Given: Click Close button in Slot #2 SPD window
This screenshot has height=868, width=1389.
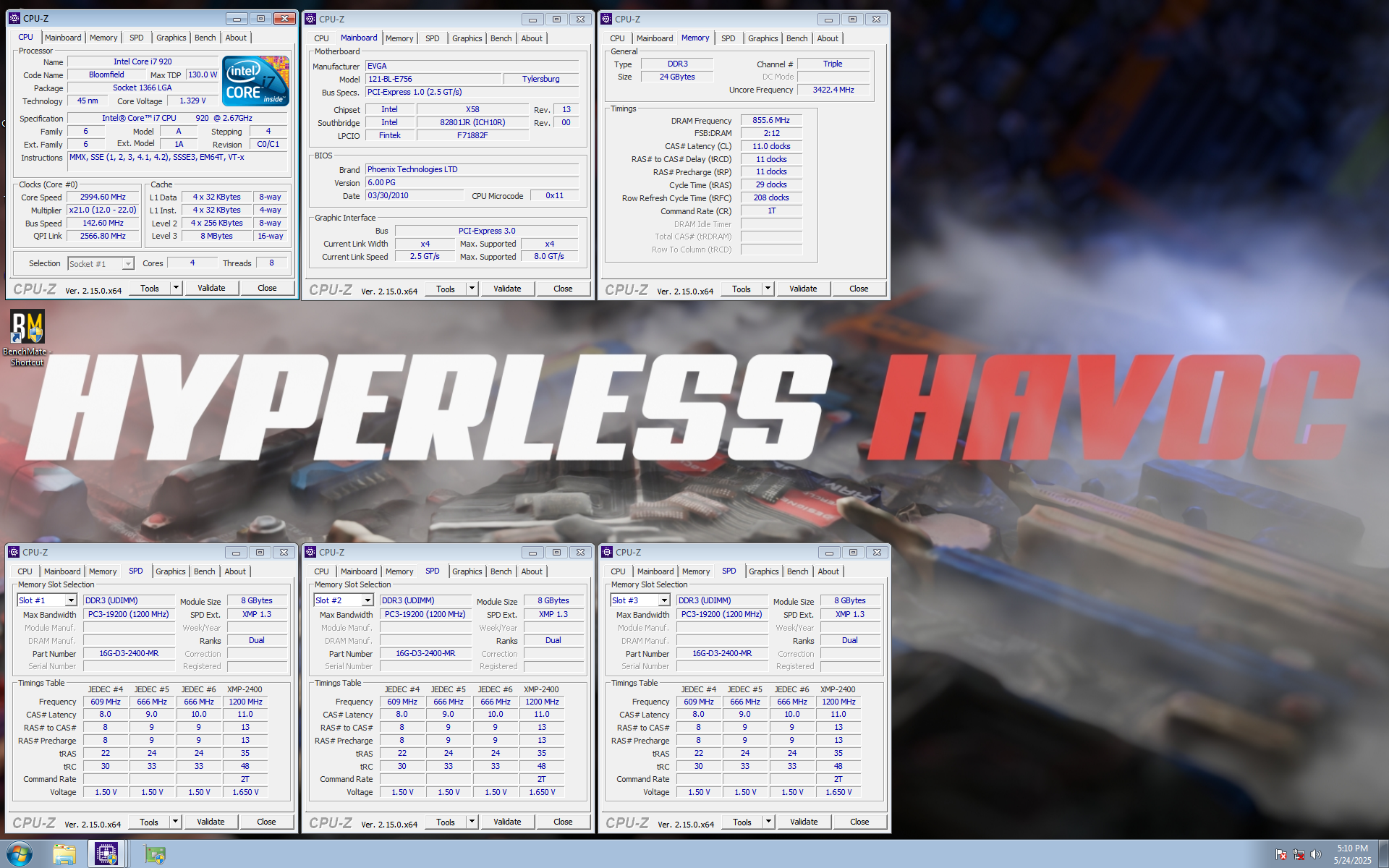Looking at the screenshot, I should point(563,822).
